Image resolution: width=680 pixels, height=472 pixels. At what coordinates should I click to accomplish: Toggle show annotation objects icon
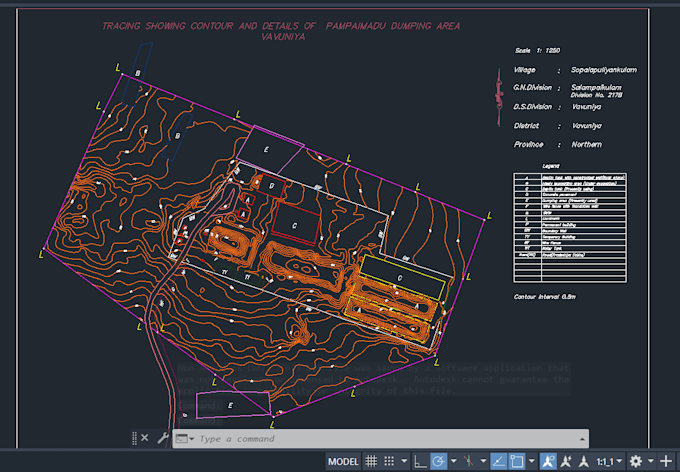[x=548, y=462]
